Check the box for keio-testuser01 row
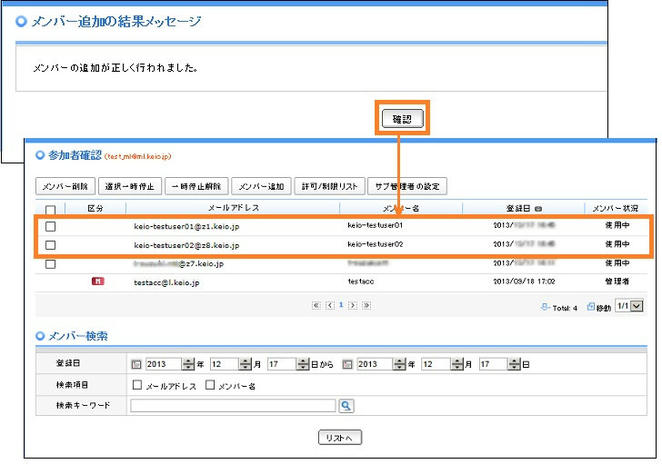Screen dimensions: 662x464 (x=51, y=227)
